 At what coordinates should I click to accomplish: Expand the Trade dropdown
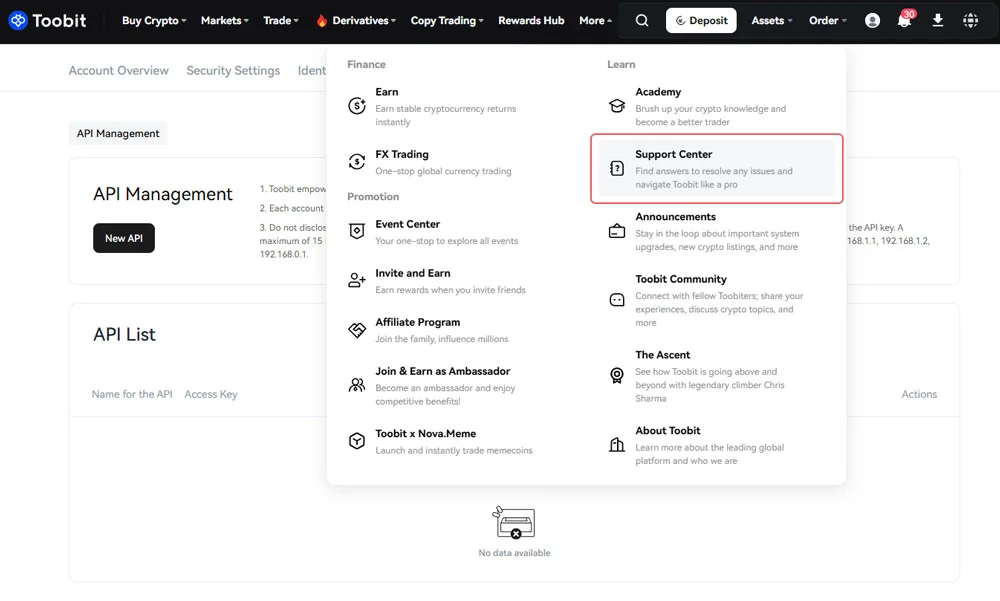281,20
